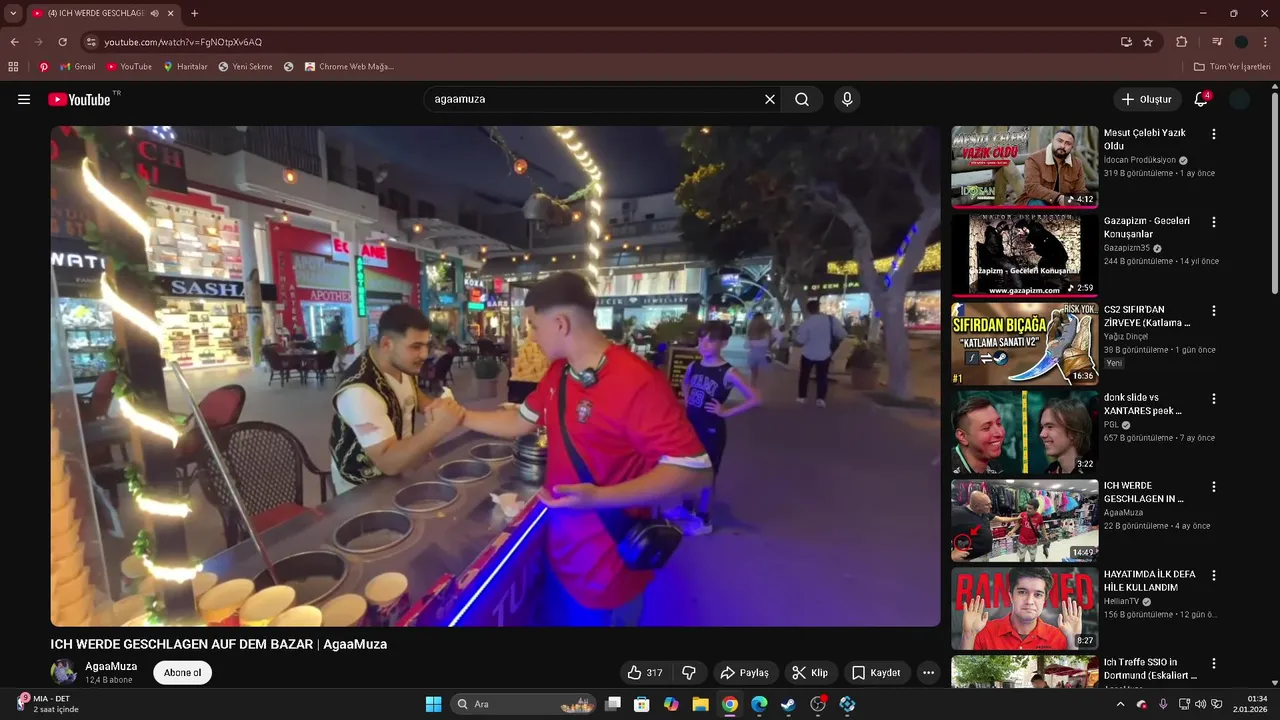Like the video with the thumbs up

point(645,673)
